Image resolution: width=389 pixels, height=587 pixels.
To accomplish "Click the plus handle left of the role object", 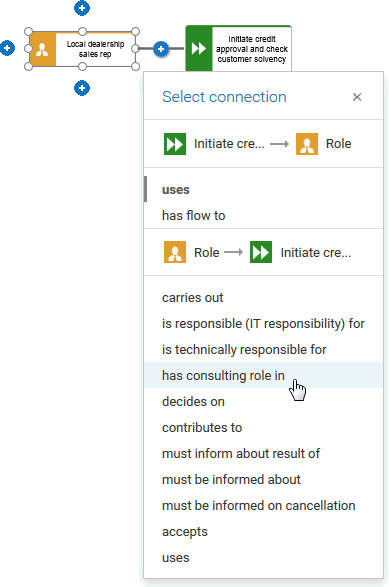I will click(7, 48).
